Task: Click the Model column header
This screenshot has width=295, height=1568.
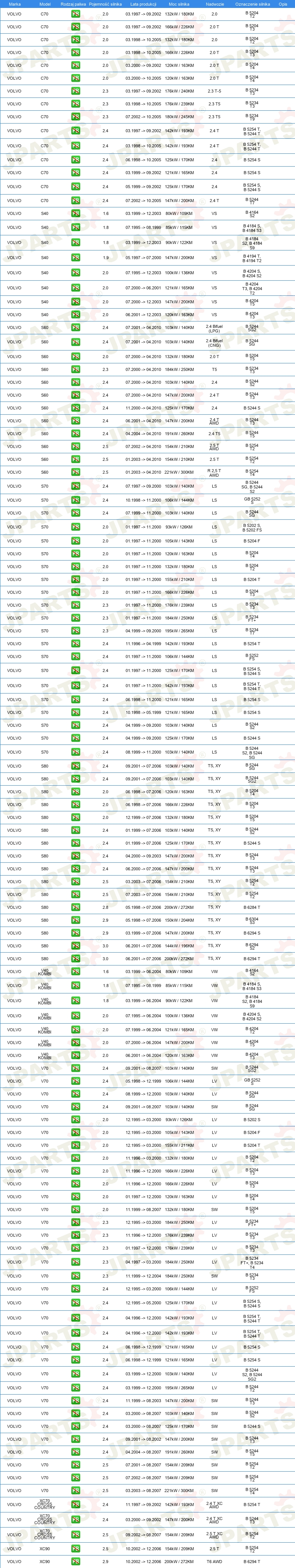Action: 45,4
